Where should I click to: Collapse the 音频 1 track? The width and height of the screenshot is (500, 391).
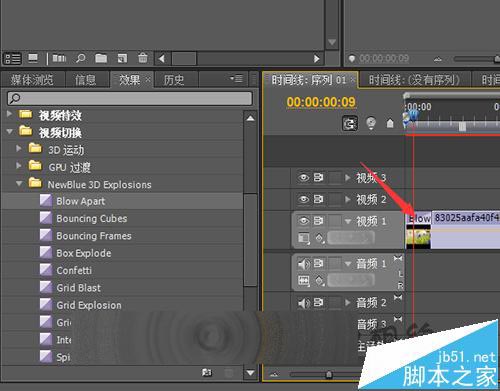[348, 264]
